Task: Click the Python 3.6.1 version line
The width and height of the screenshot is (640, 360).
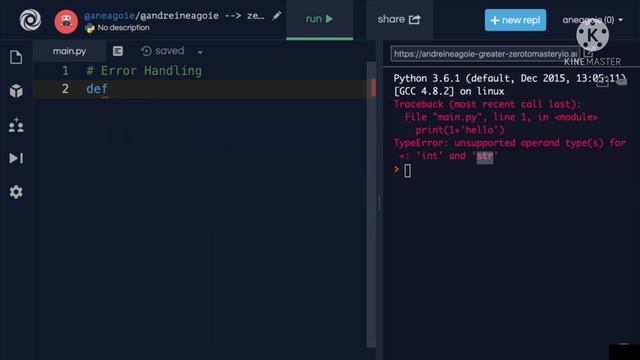Action: (x=509, y=78)
